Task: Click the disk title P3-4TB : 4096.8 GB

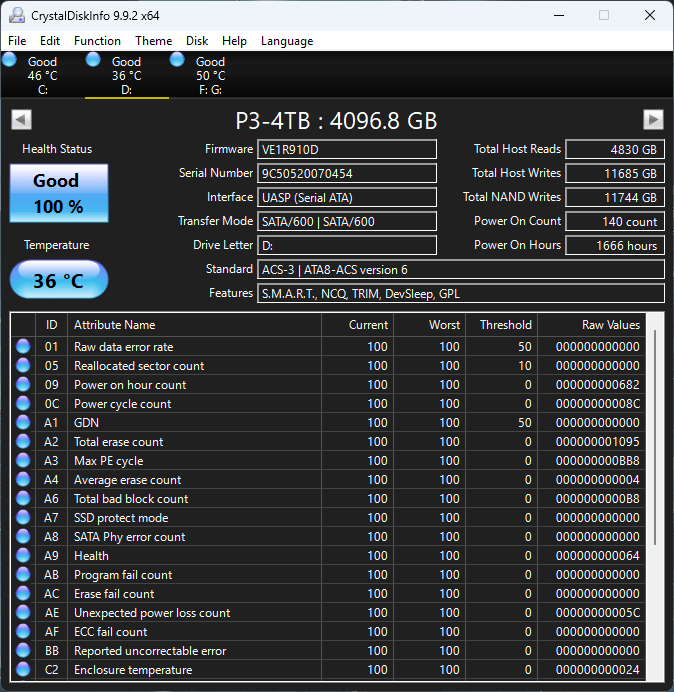Action: point(336,120)
